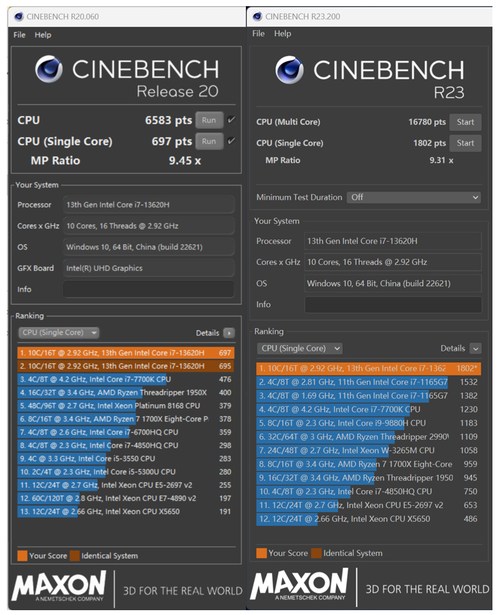Select R23 ranking row Core i7-4850HQ
The height and width of the screenshot is (615, 500).
tap(369, 492)
